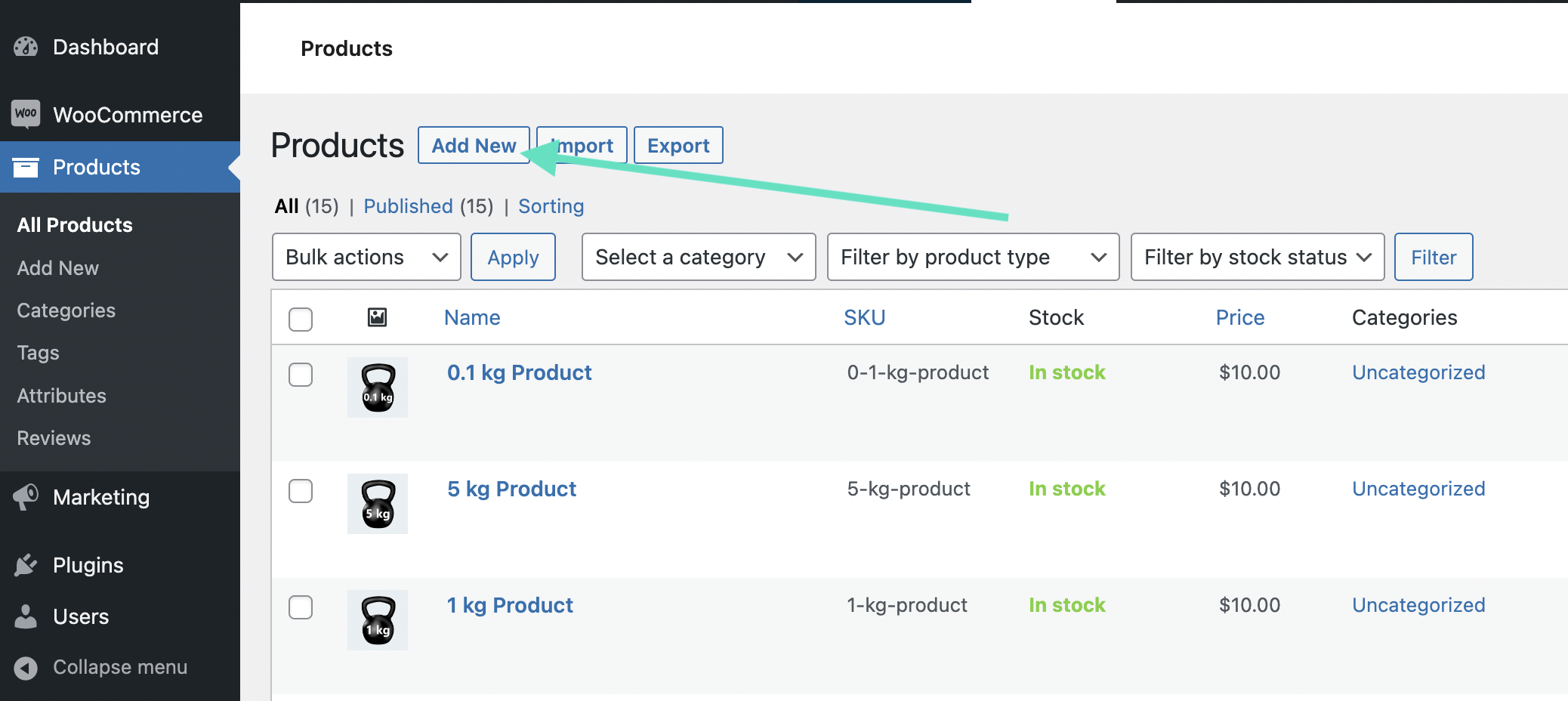Screen dimensions: 1568x701
Task: Expand the Filter by stock status dropdown
Action: (x=1256, y=257)
